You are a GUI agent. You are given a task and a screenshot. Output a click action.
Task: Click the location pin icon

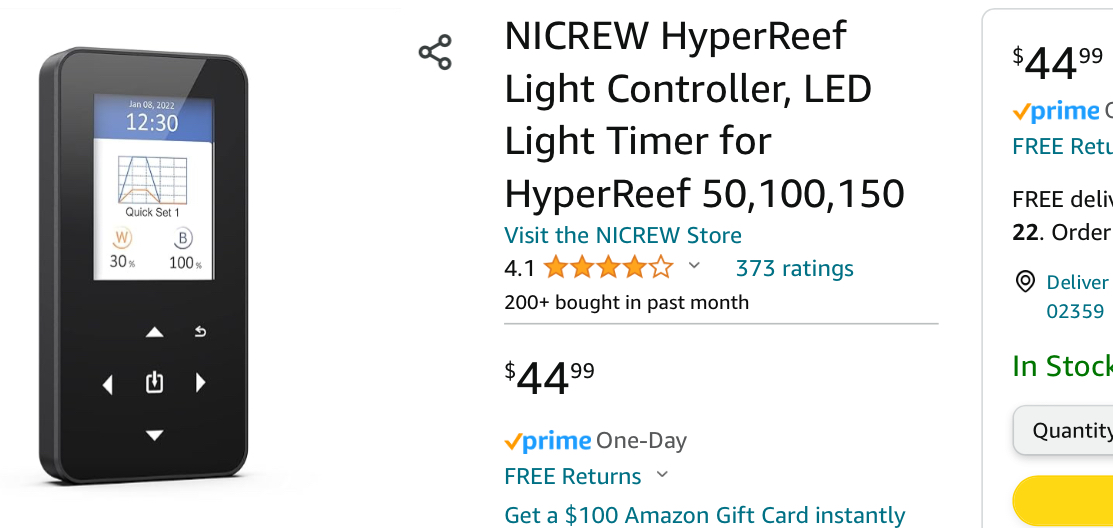tap(1025, 282)
